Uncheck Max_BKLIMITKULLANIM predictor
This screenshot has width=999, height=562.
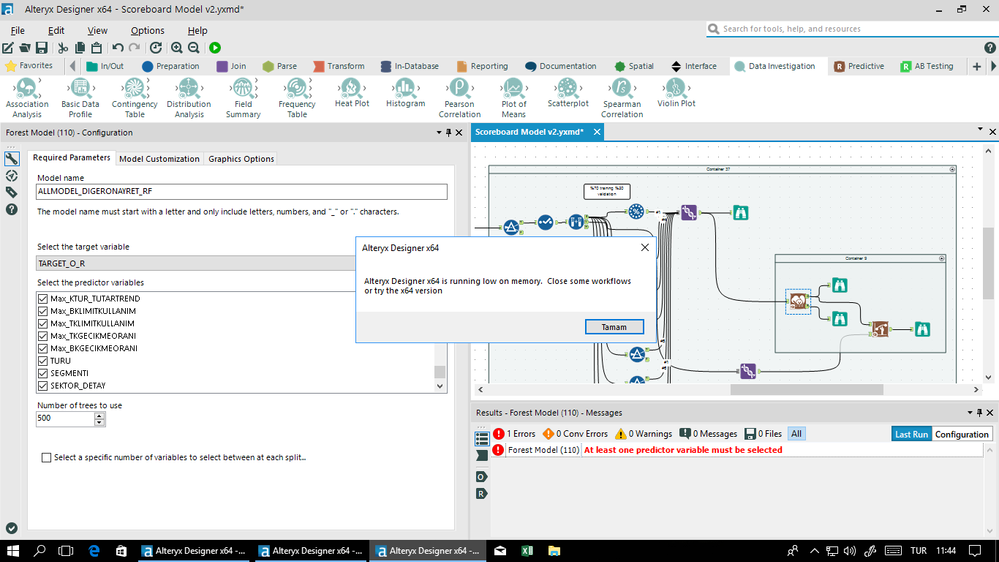point(43,311)
